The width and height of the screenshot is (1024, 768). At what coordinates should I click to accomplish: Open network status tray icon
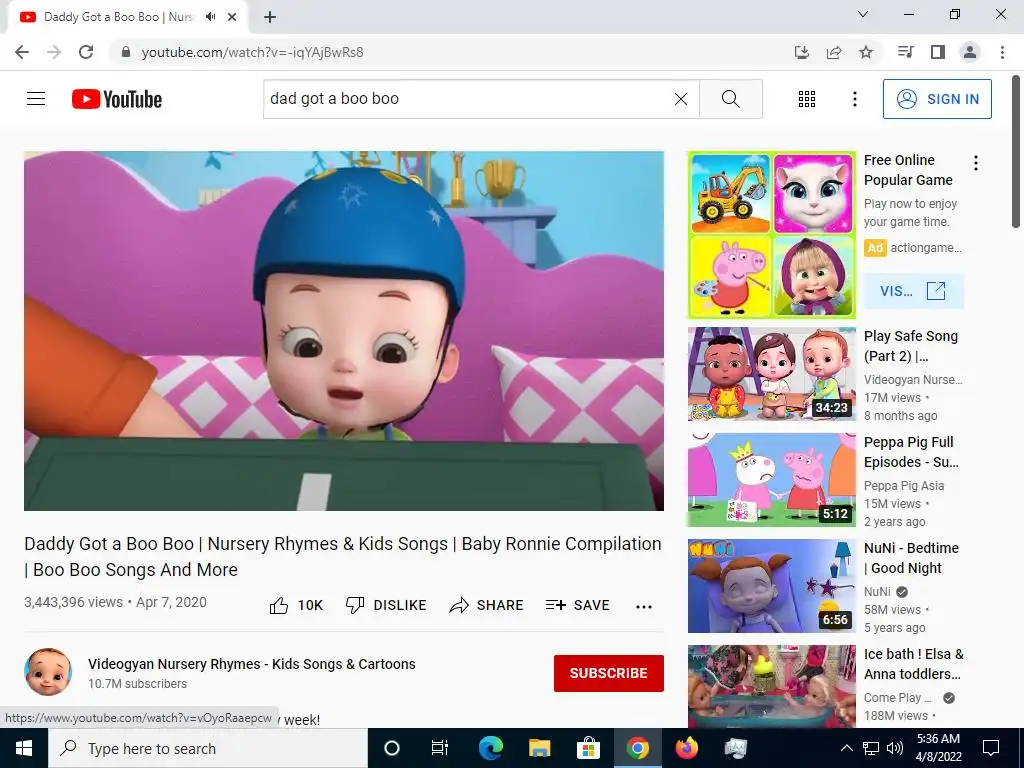[x=871, y=748]
